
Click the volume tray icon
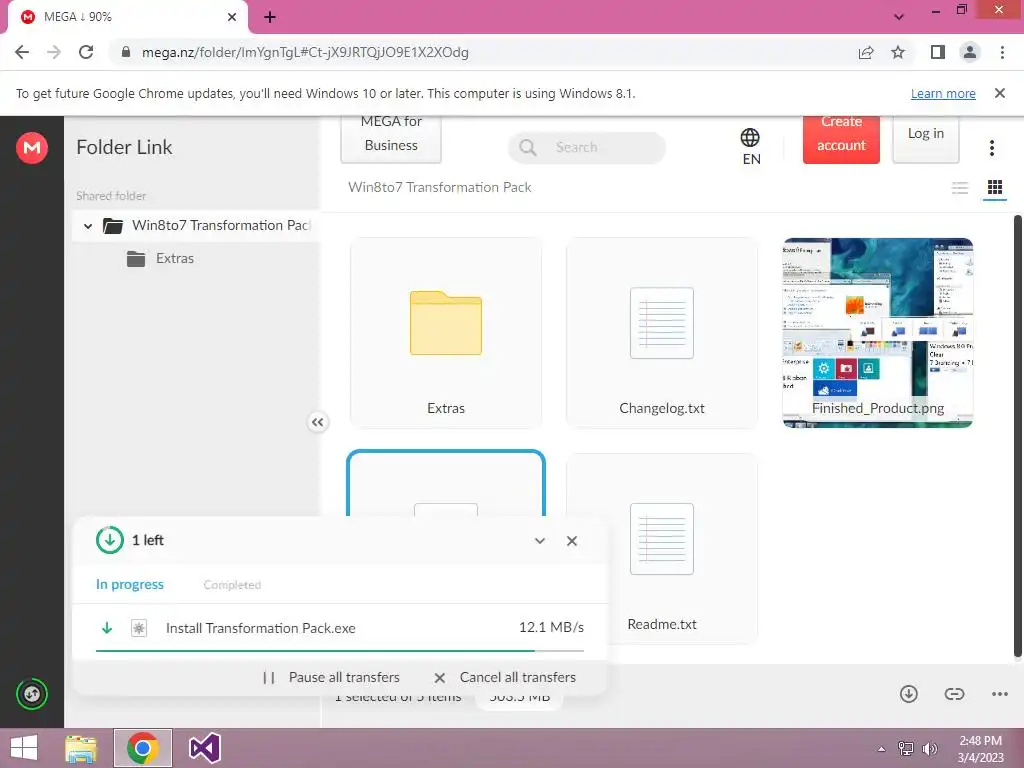pos(929,749)
